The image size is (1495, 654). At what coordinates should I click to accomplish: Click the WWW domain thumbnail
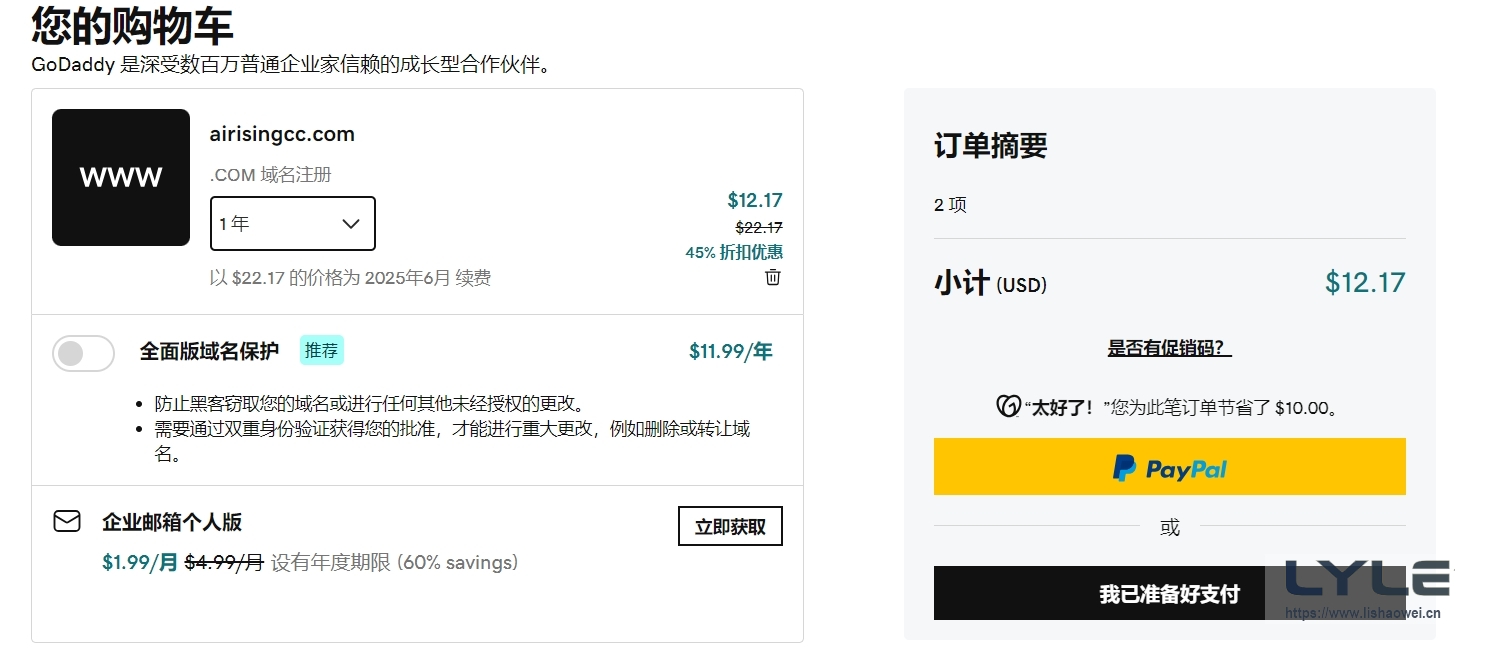[120, 177]
